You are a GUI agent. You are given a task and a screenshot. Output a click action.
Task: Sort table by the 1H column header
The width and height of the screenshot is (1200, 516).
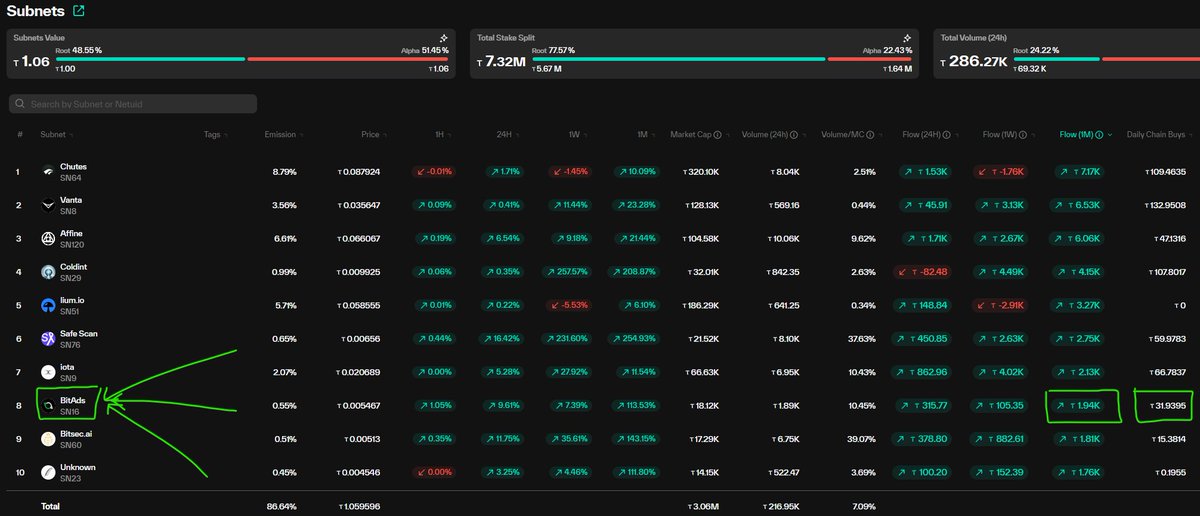click(441, 134)
